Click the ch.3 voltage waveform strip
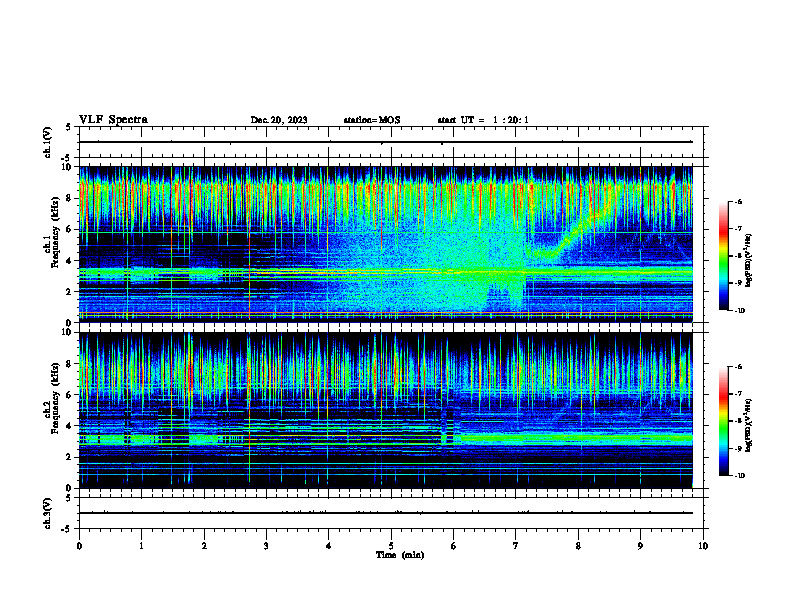Image resolution: width=792 pixels, height=612 pixels. 391,513
